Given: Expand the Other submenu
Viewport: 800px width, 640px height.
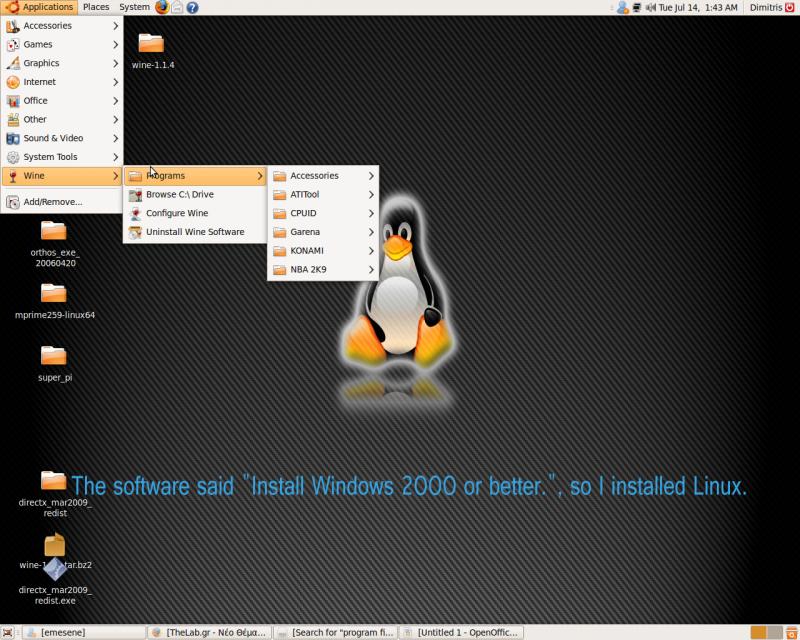Looking at the screenshot, I should (x=62, y=119).
